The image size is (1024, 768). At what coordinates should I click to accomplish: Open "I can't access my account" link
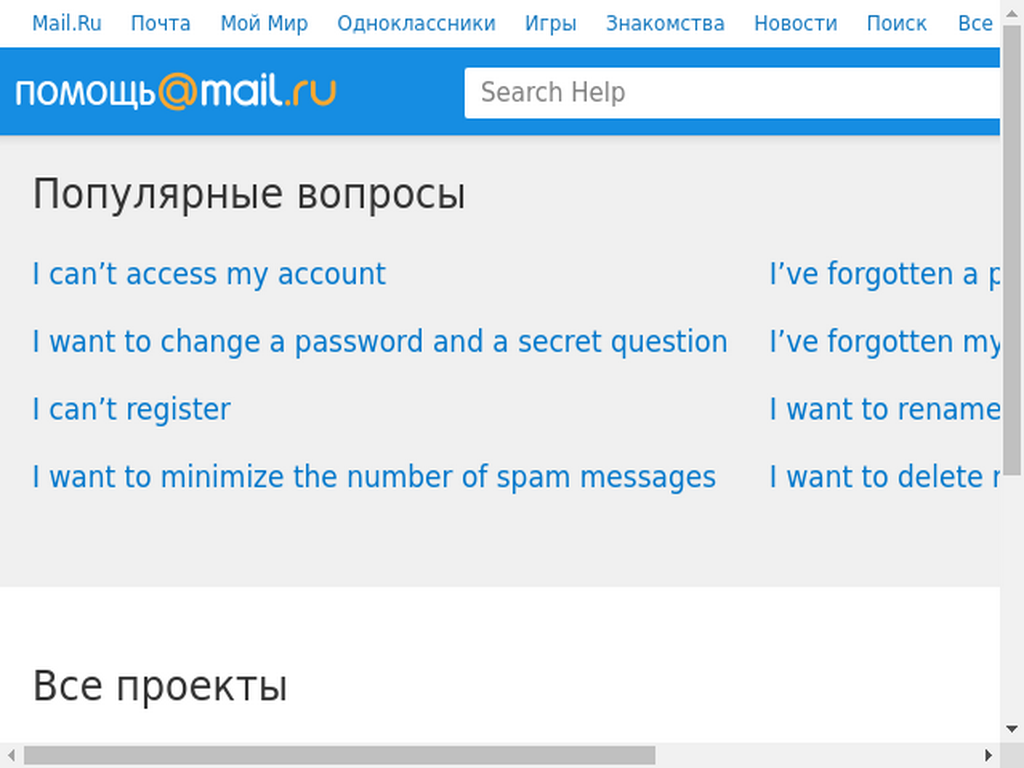click(209, 274)
